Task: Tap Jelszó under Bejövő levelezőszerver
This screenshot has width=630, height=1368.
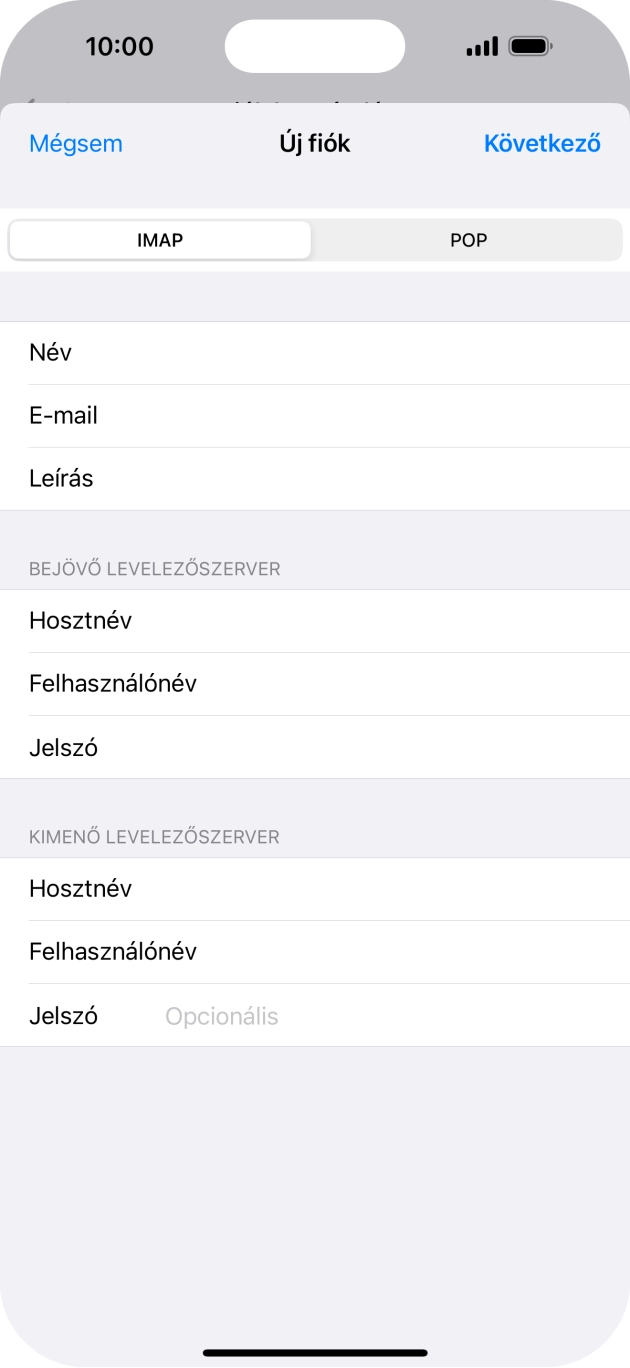Action: coord(315,747)
